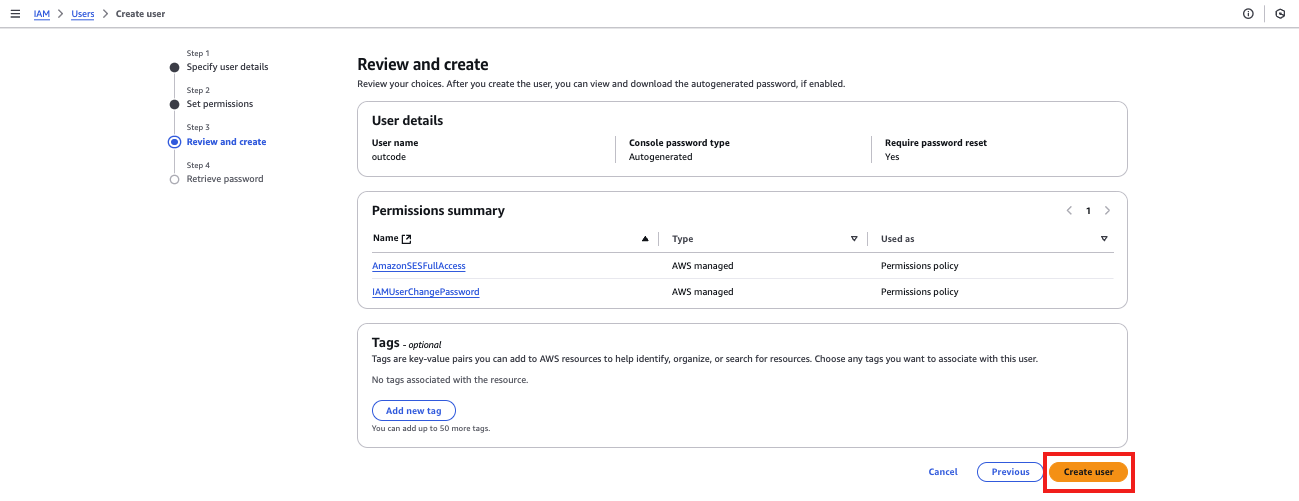Click the Add new tag button
This screenshot has width=1299, height=501.
pyautogui.click(x=413, y=411)
